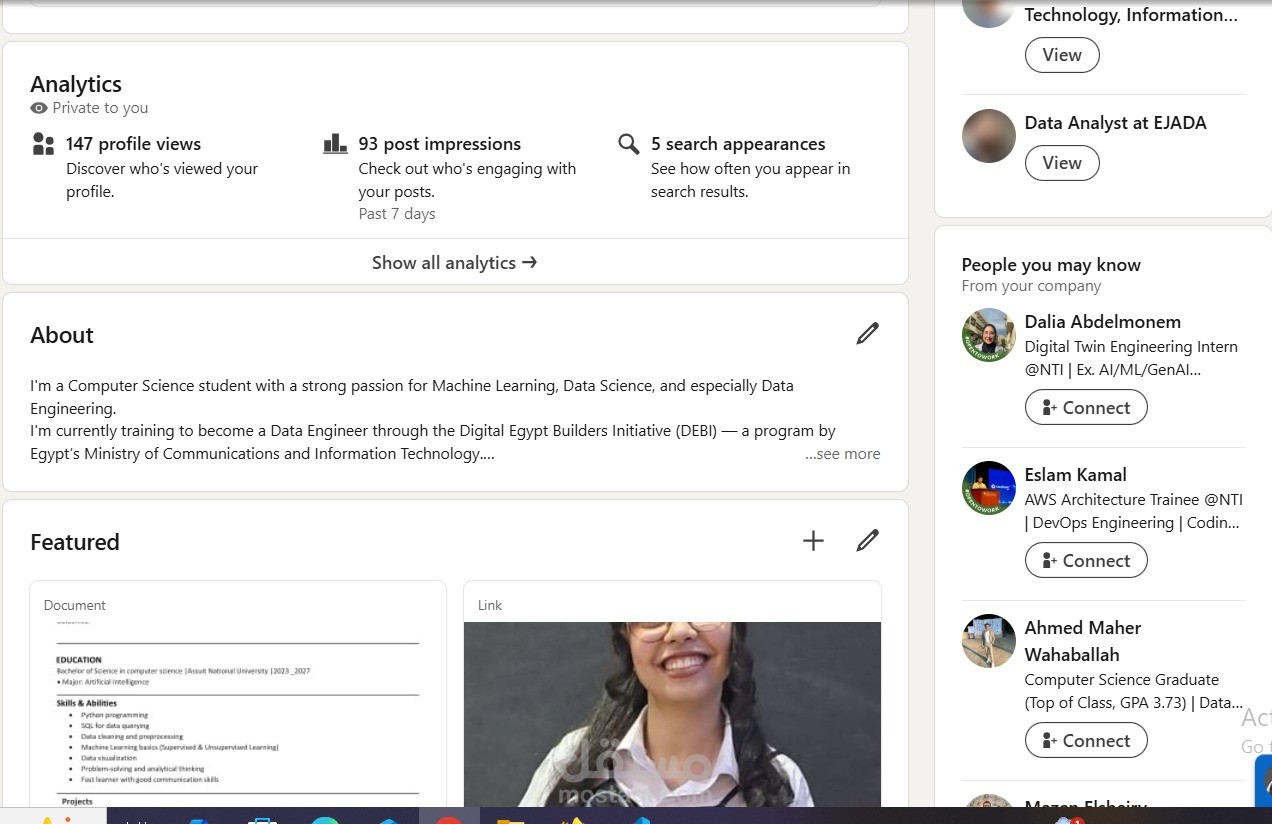Click the Featured section heading
This screenshot has width=1272, height=824.
(75, 542)
